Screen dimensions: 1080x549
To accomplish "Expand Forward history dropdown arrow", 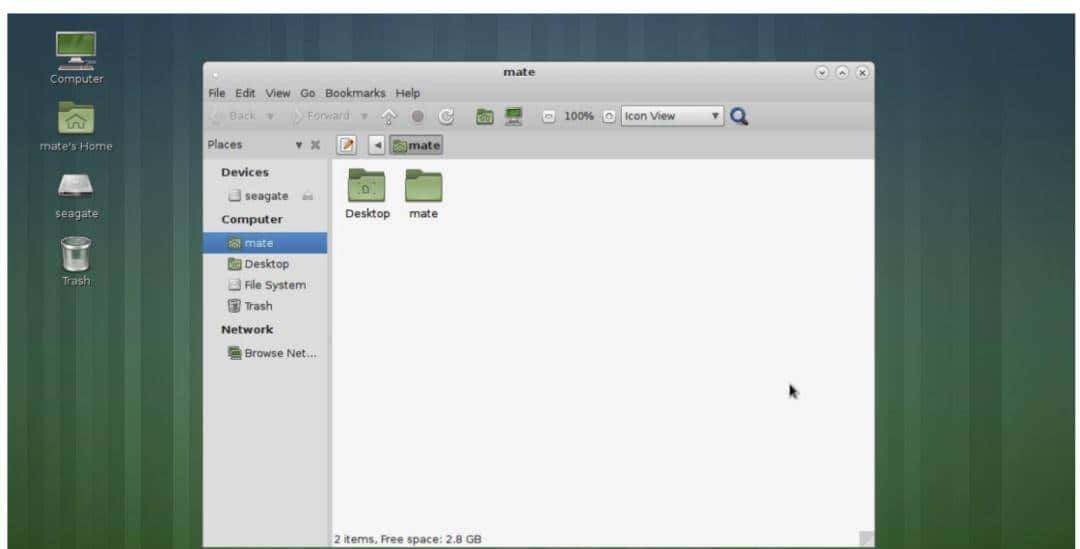I will [x=364, y=116].
